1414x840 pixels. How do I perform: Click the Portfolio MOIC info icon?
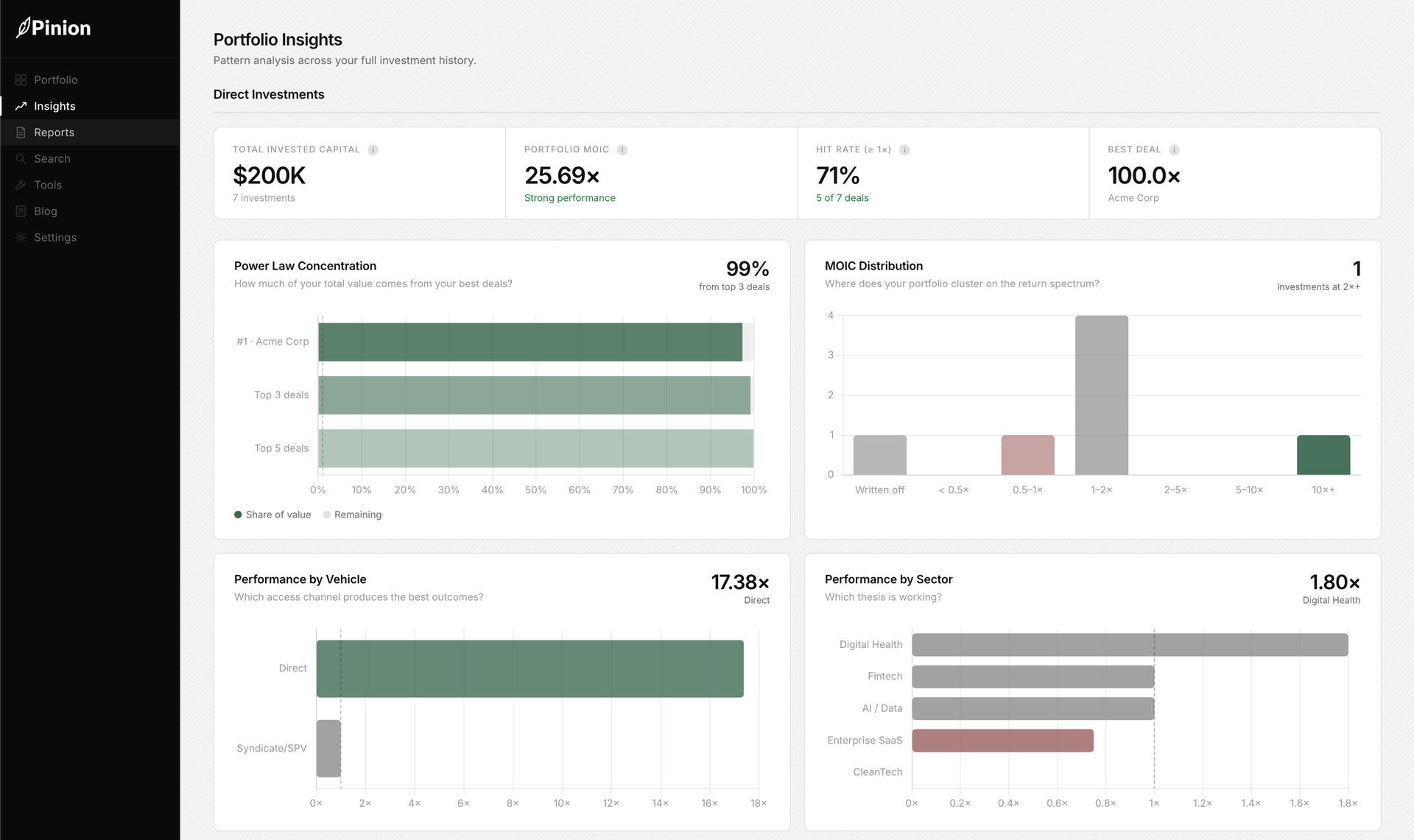[x=622, y=149]
